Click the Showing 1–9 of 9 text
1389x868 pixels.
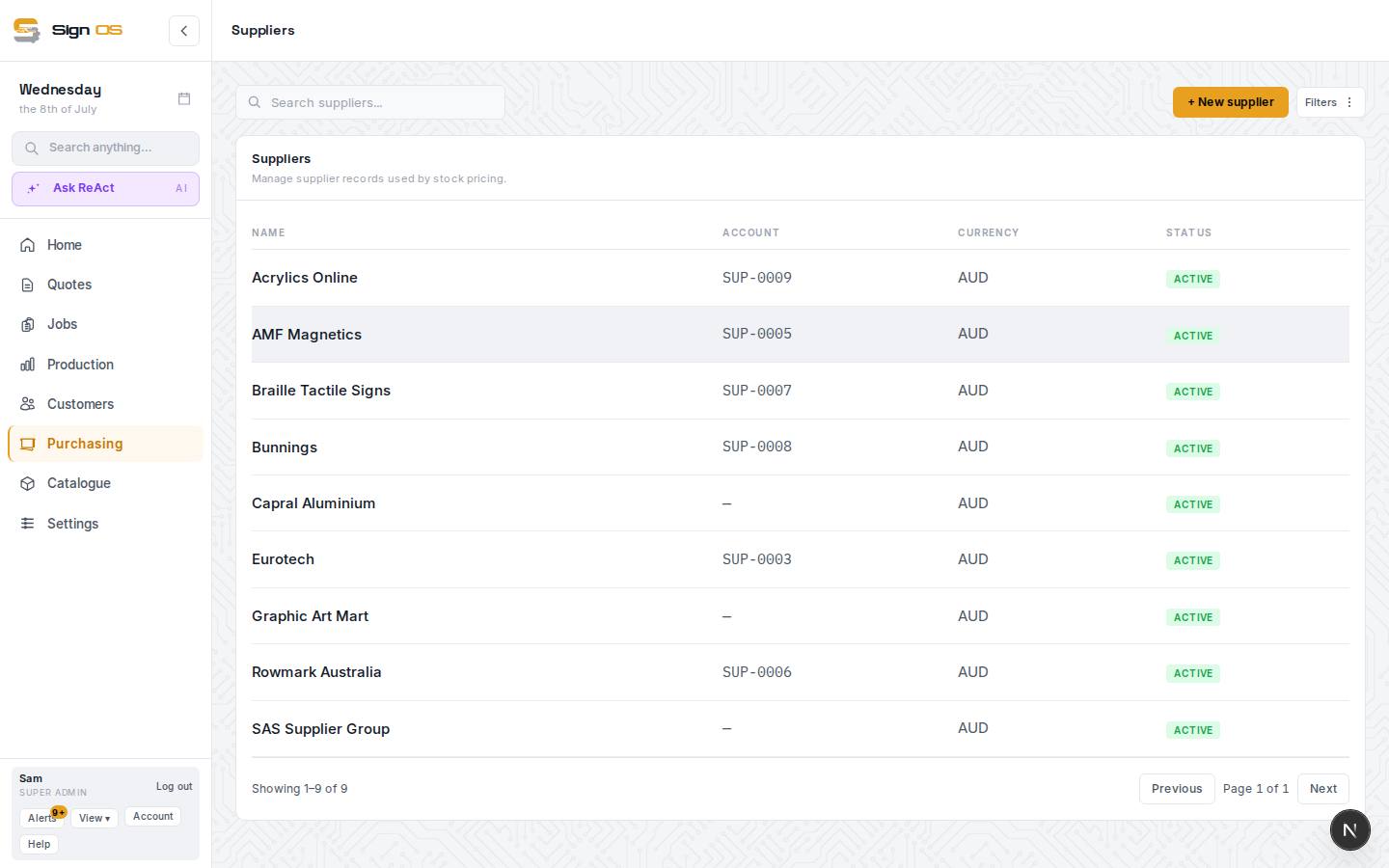[x=300, y=789]
